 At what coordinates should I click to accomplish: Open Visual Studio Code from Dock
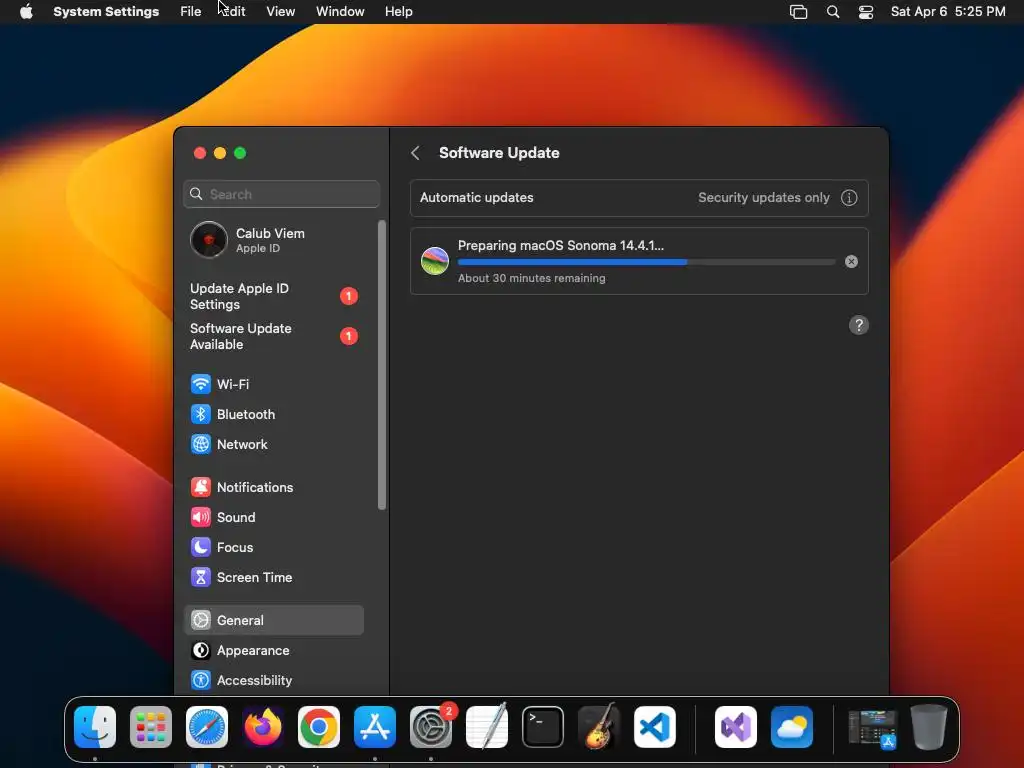655,727
